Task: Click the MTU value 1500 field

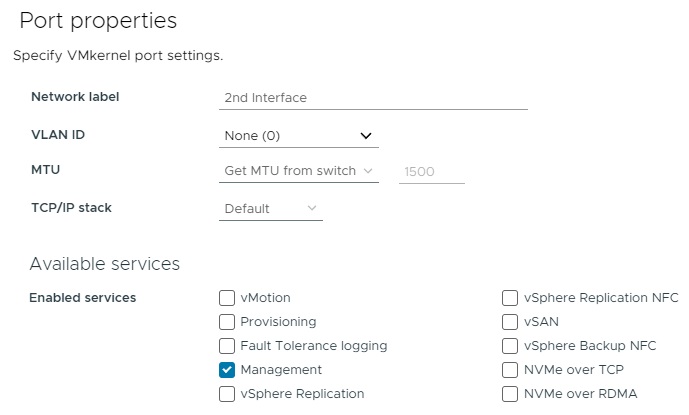Action: (x=431, y=172)
